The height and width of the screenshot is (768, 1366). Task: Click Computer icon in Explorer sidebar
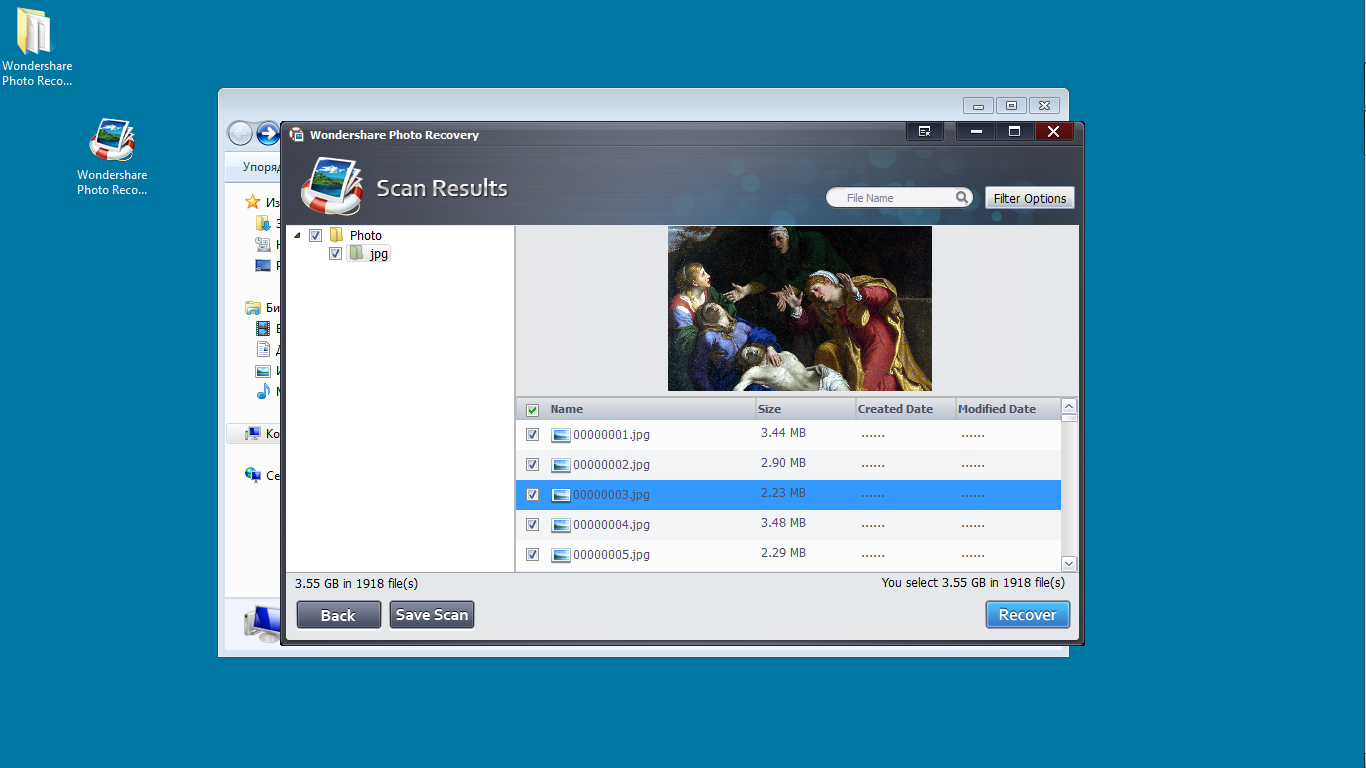point(254,434)
